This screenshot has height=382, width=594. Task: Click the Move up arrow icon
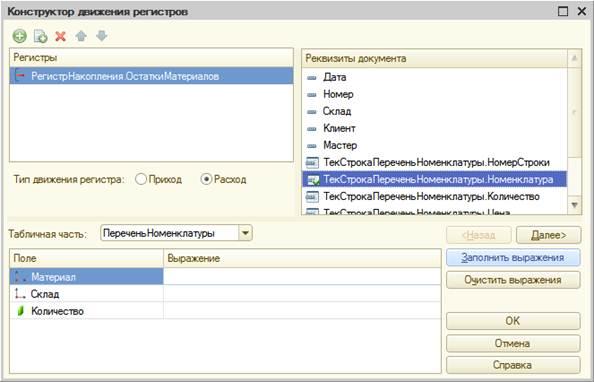pyautogui.click(x=81, y=36)
